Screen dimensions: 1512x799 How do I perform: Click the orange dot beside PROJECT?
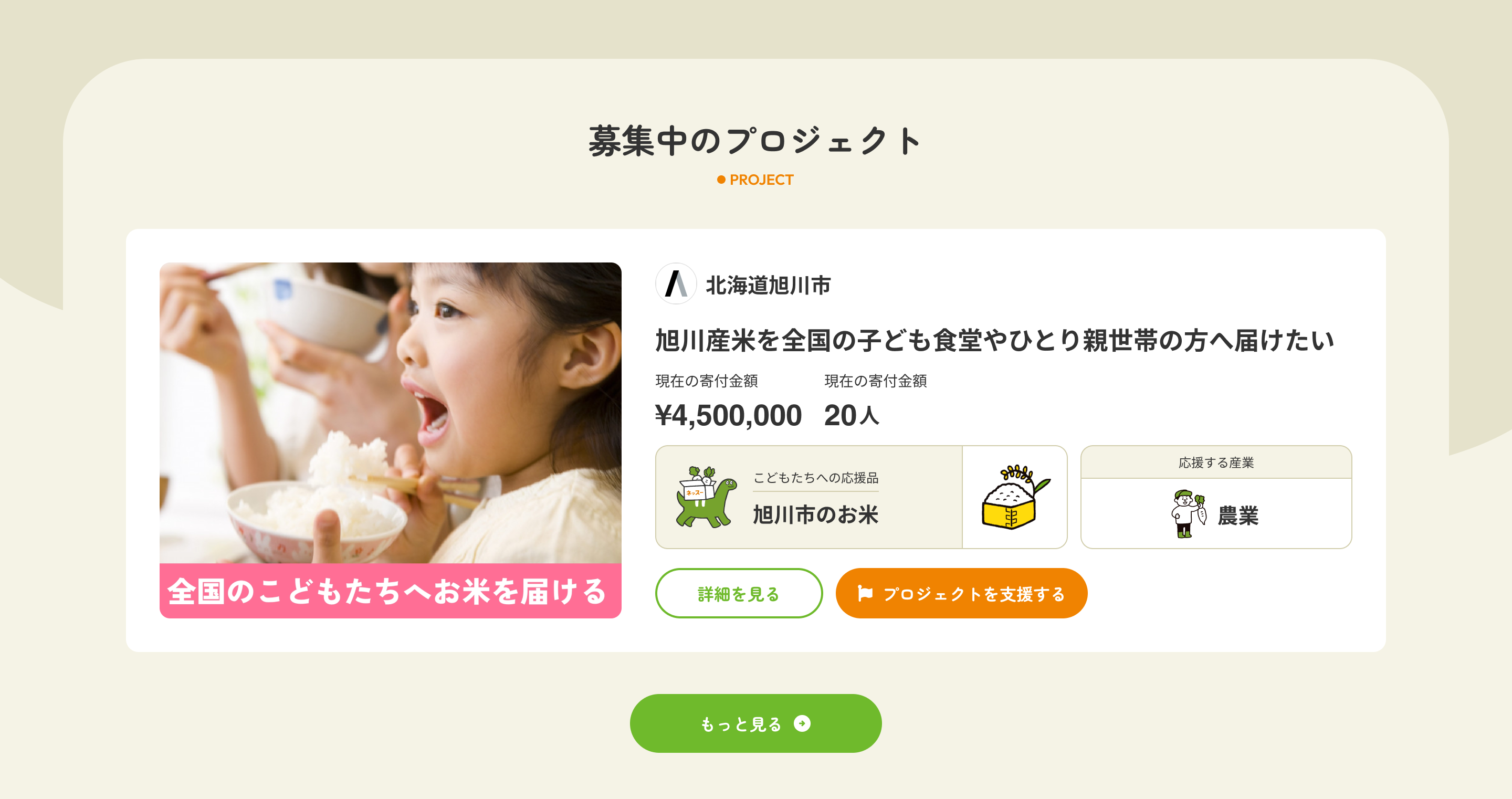pyautogui.click(x=721, y=180)
